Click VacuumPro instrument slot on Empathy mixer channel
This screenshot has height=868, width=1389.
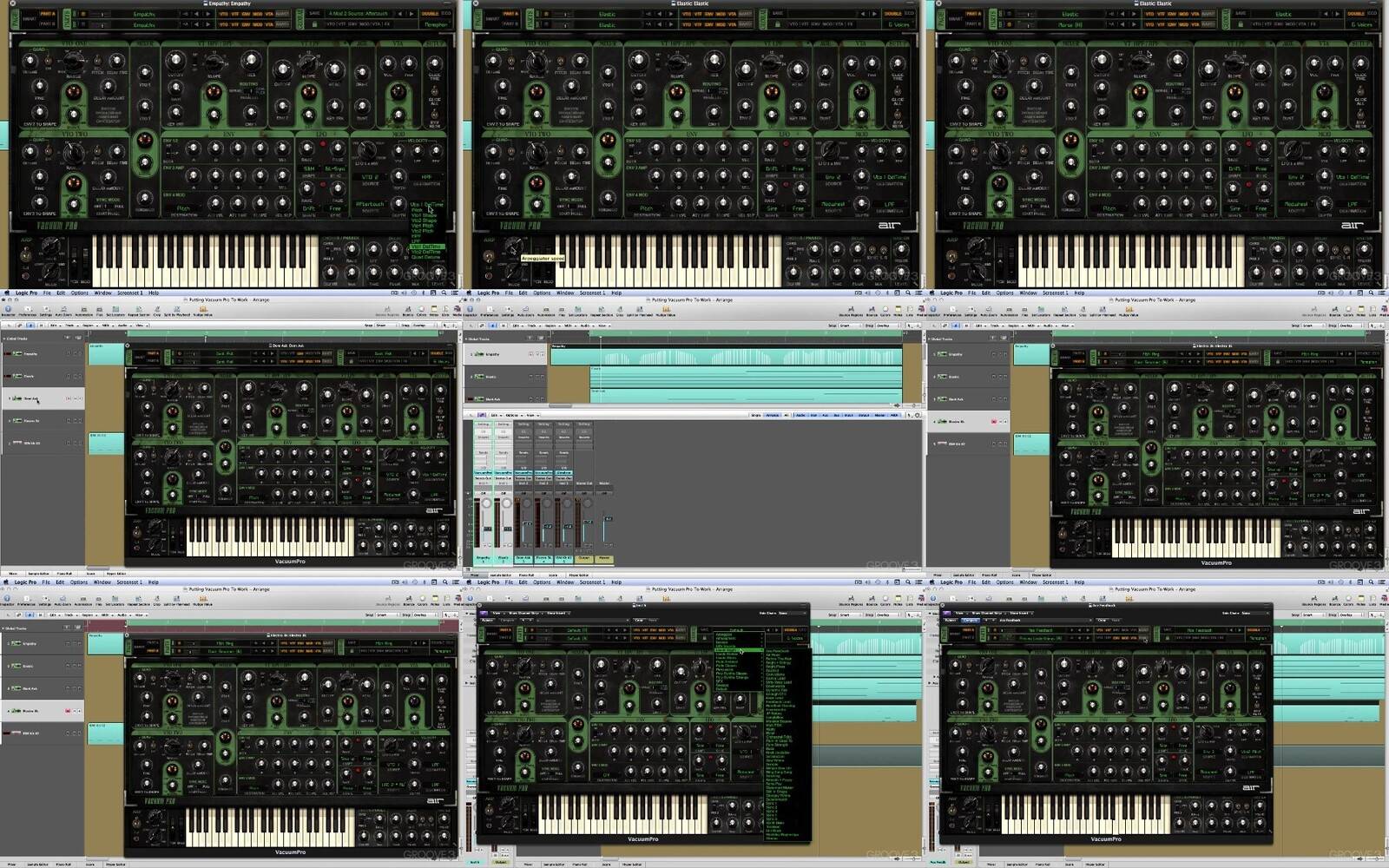point(483,473)
